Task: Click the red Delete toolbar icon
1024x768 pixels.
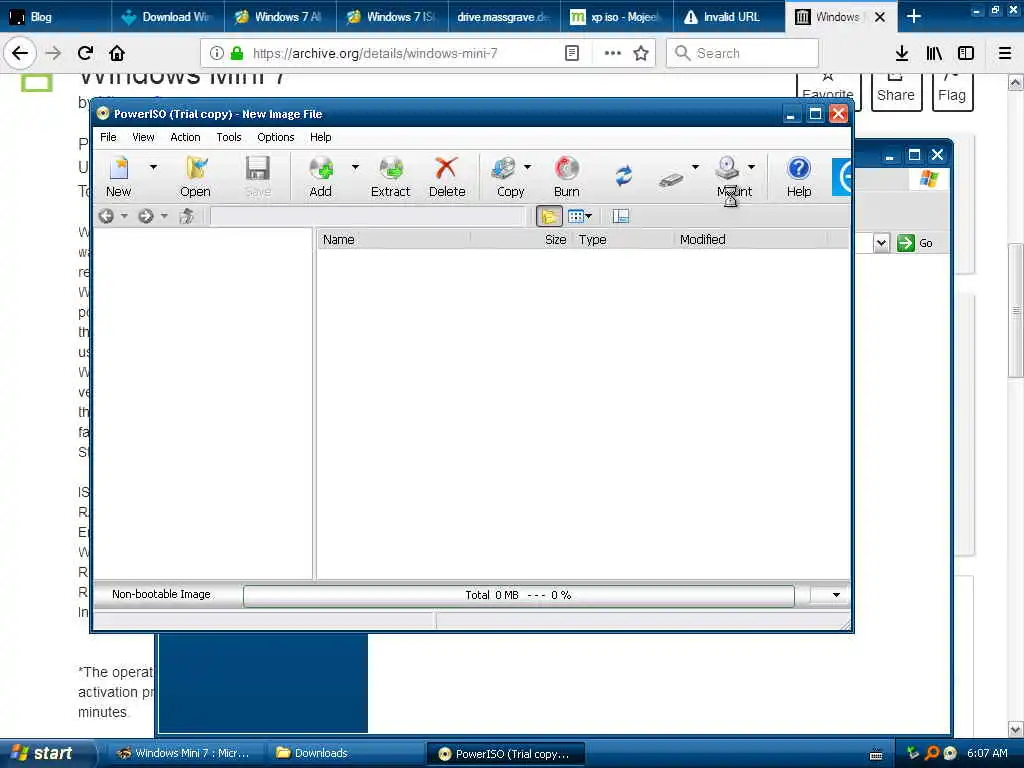Action: (447, 168)
